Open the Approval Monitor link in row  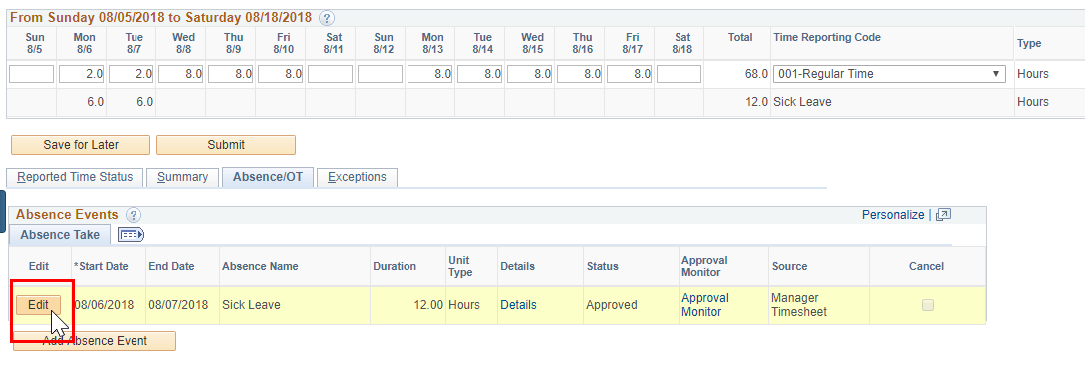[x=704, y=305]
